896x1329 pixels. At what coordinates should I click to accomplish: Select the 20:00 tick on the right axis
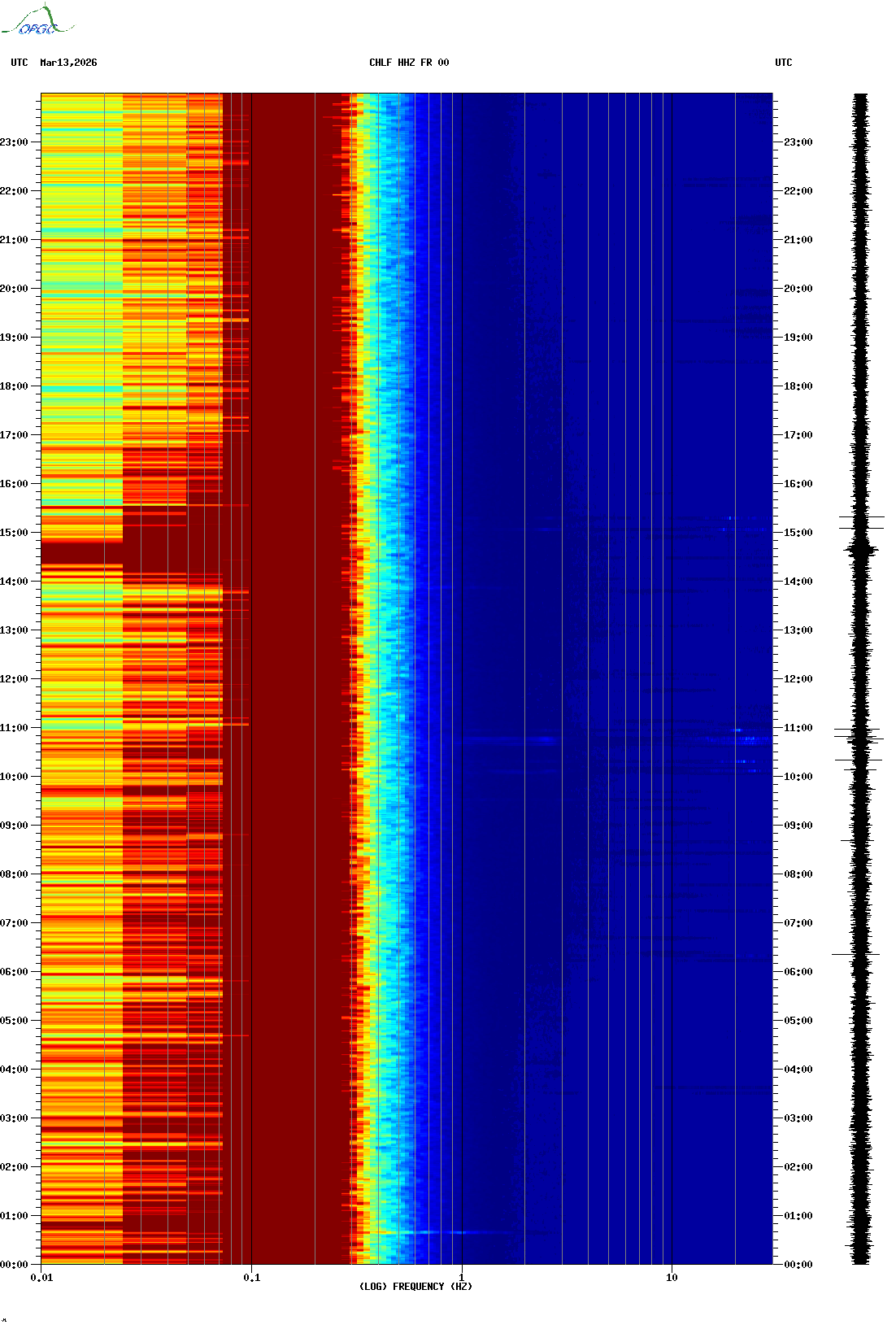point(798,289)
